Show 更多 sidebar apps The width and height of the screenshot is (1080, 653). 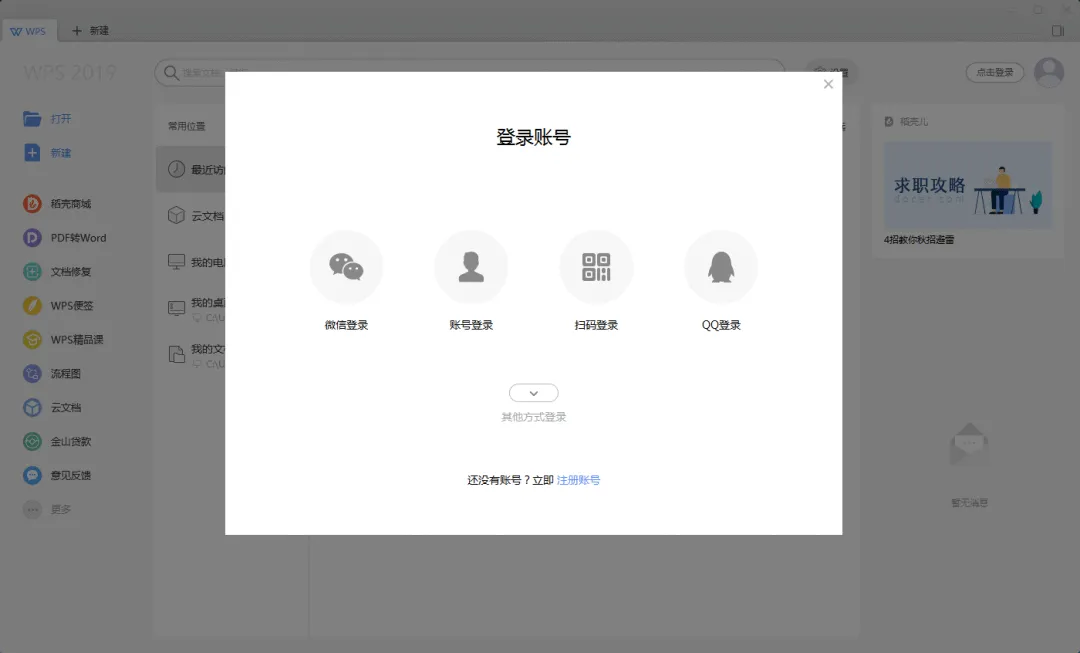tap(47, 509)
